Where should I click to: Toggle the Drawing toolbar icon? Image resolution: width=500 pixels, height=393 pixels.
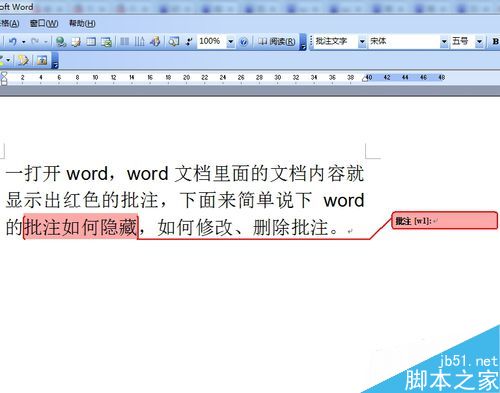(x=155, y=42)
